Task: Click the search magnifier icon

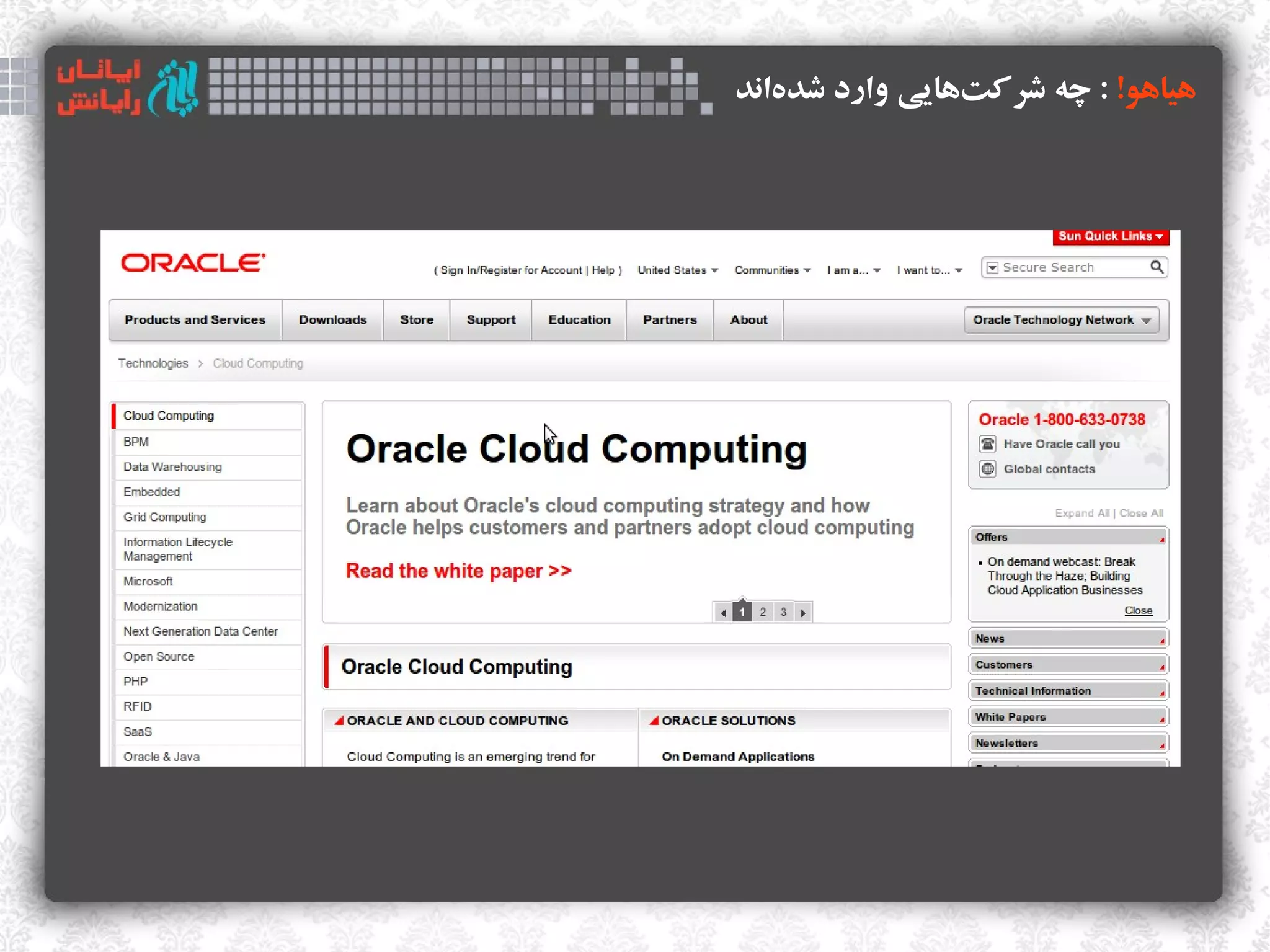Action: [1157, 267]
